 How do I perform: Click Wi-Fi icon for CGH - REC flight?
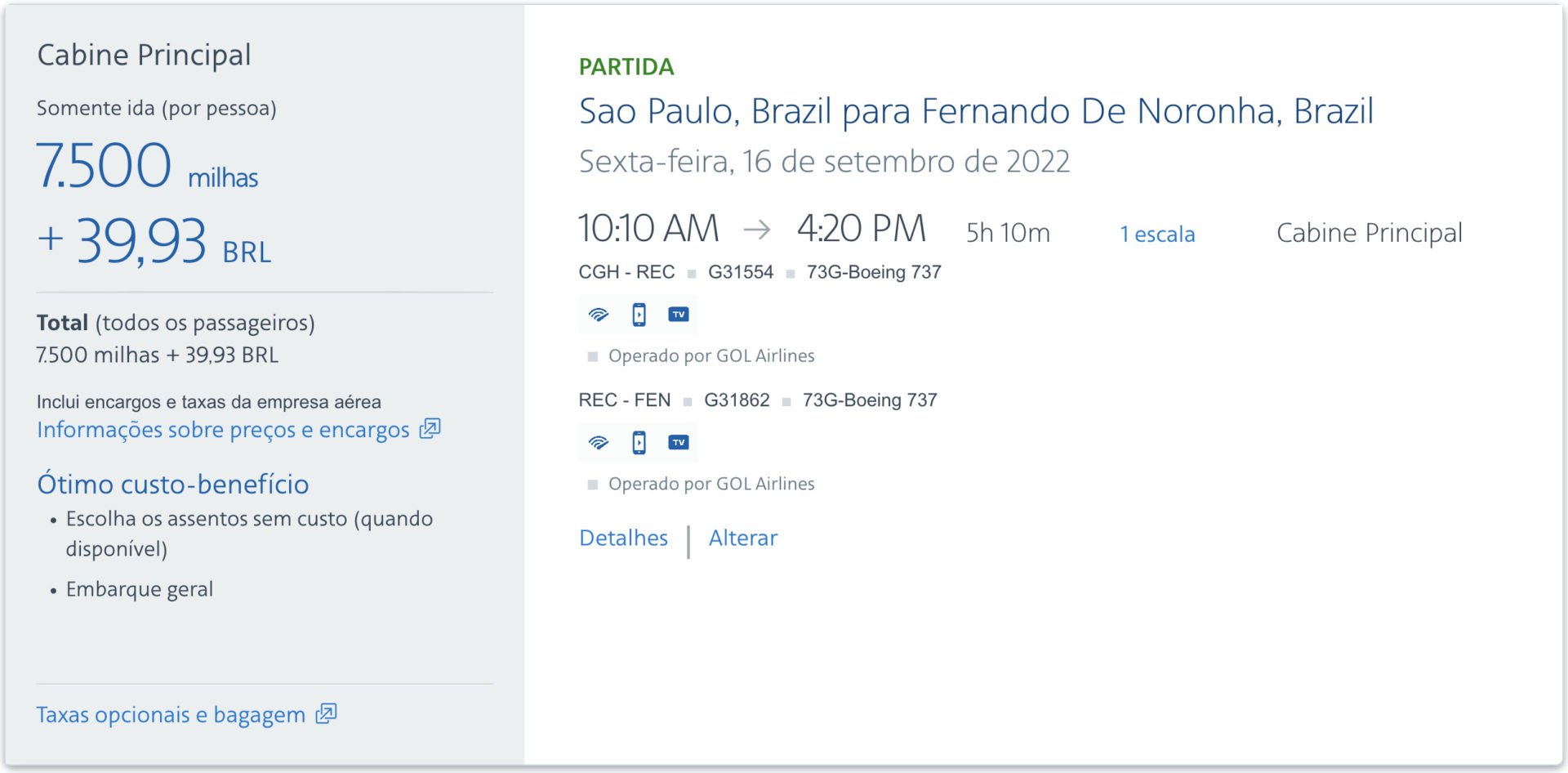[599, 315]
